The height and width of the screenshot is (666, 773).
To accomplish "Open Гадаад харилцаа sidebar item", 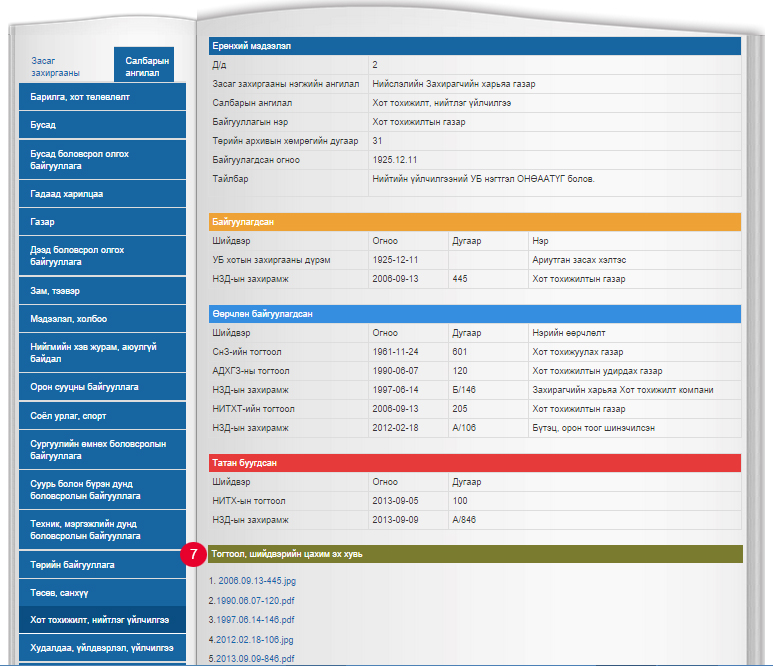I will tap(67, 193).
